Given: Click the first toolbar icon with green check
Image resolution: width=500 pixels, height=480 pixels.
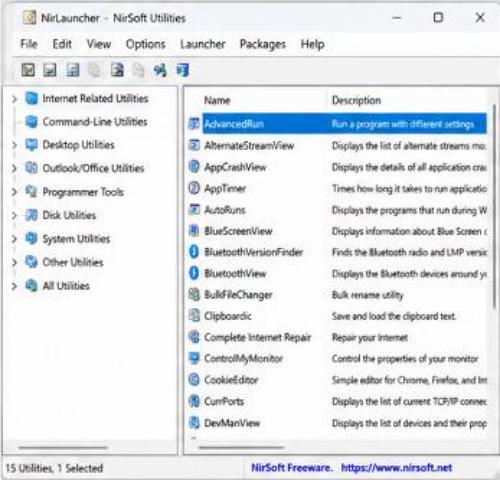Looking at the screenshot, I should 28,70.
